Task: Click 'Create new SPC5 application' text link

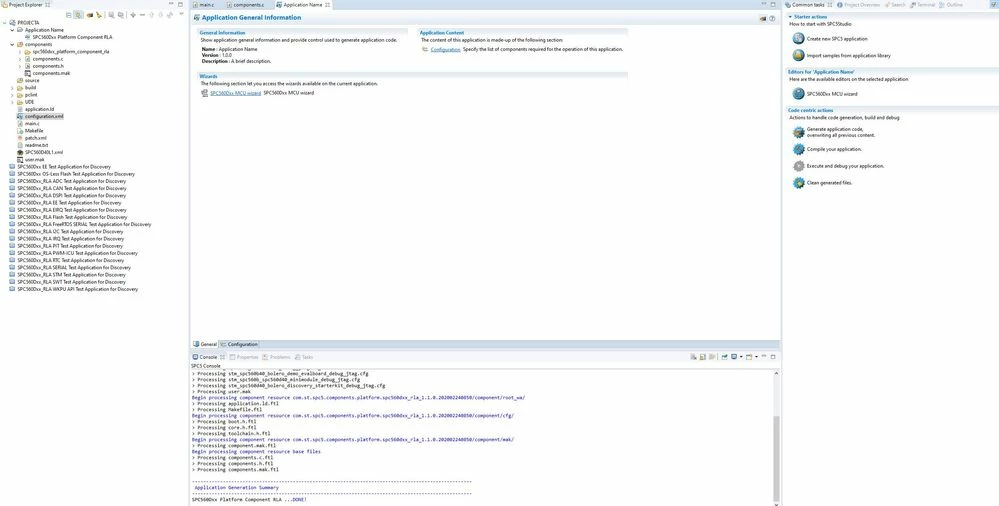Action: click(837, 39)
